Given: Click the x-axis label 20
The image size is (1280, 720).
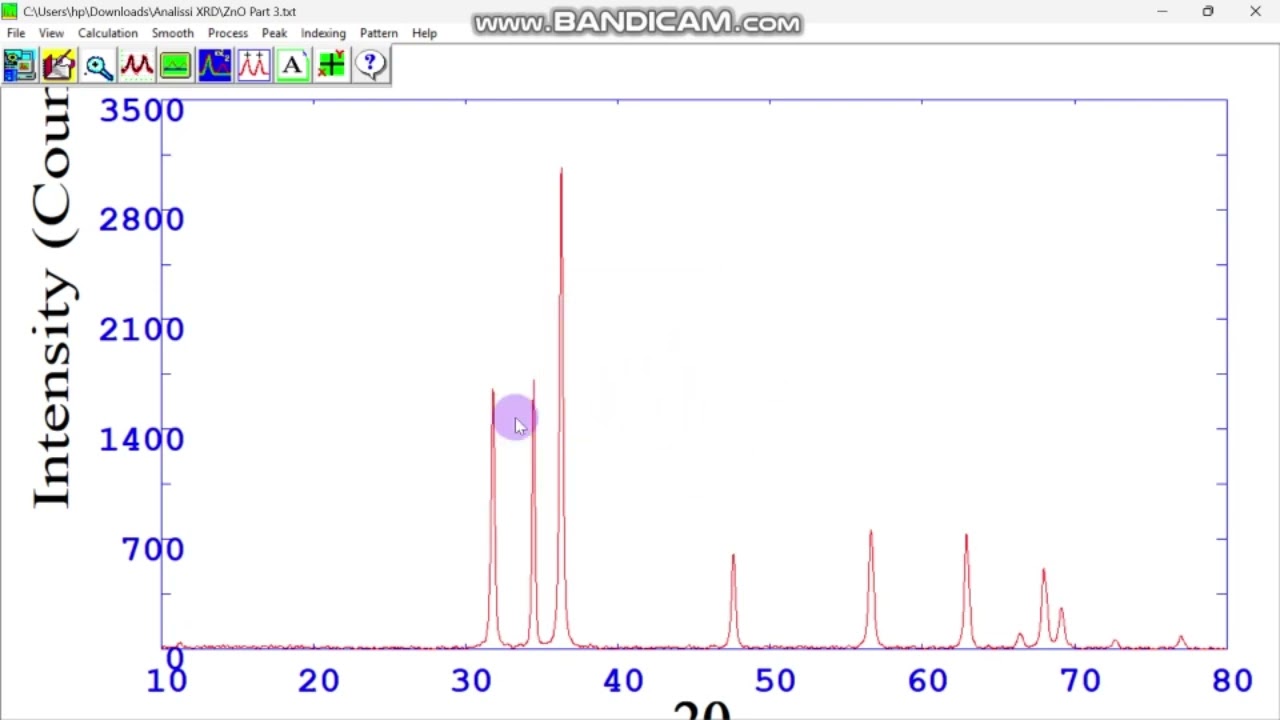Looking at the screenshot, I should click(318, 681).
